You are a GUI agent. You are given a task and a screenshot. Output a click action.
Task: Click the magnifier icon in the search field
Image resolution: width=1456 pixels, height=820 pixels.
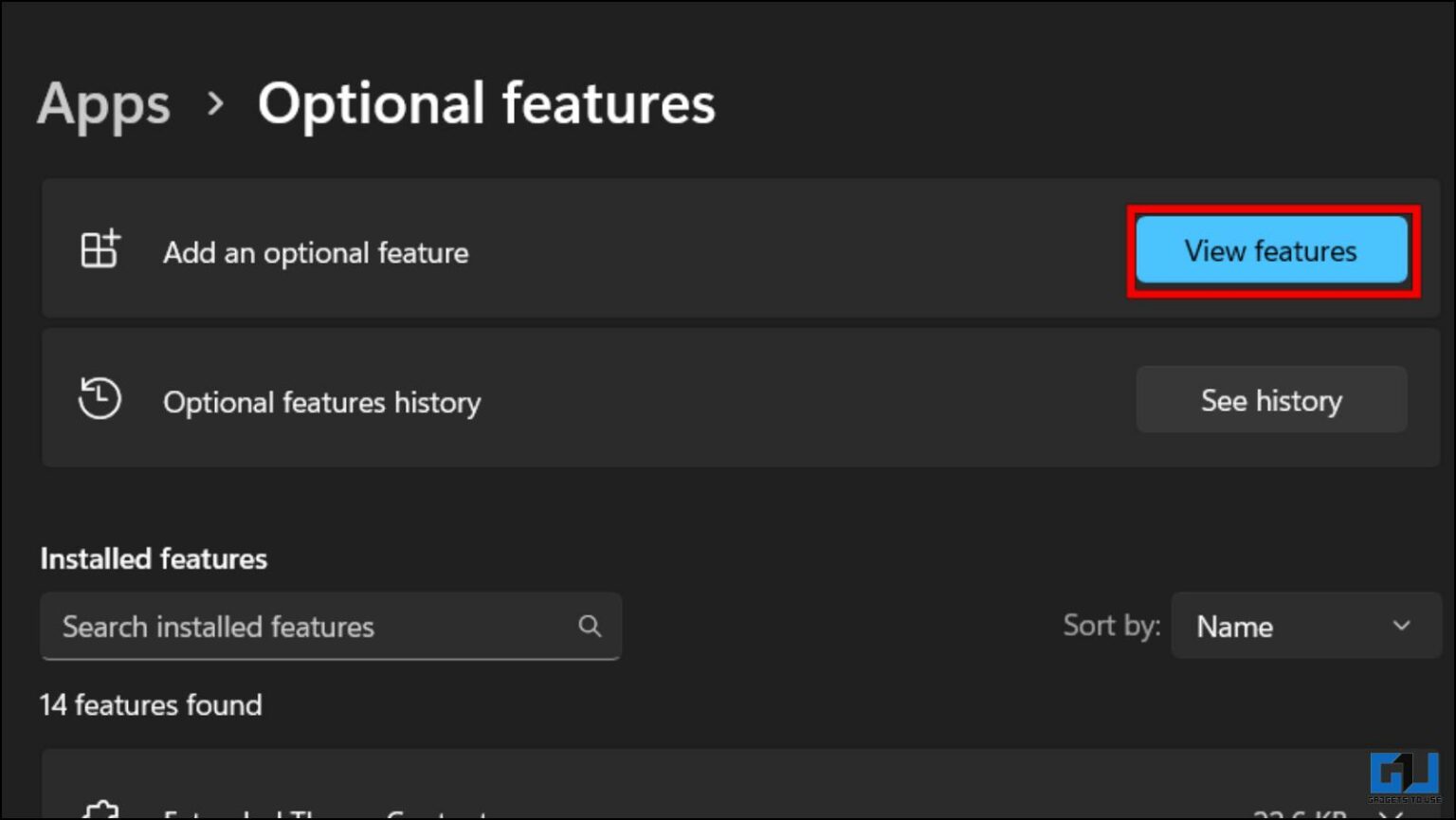[x=590, y=627]
